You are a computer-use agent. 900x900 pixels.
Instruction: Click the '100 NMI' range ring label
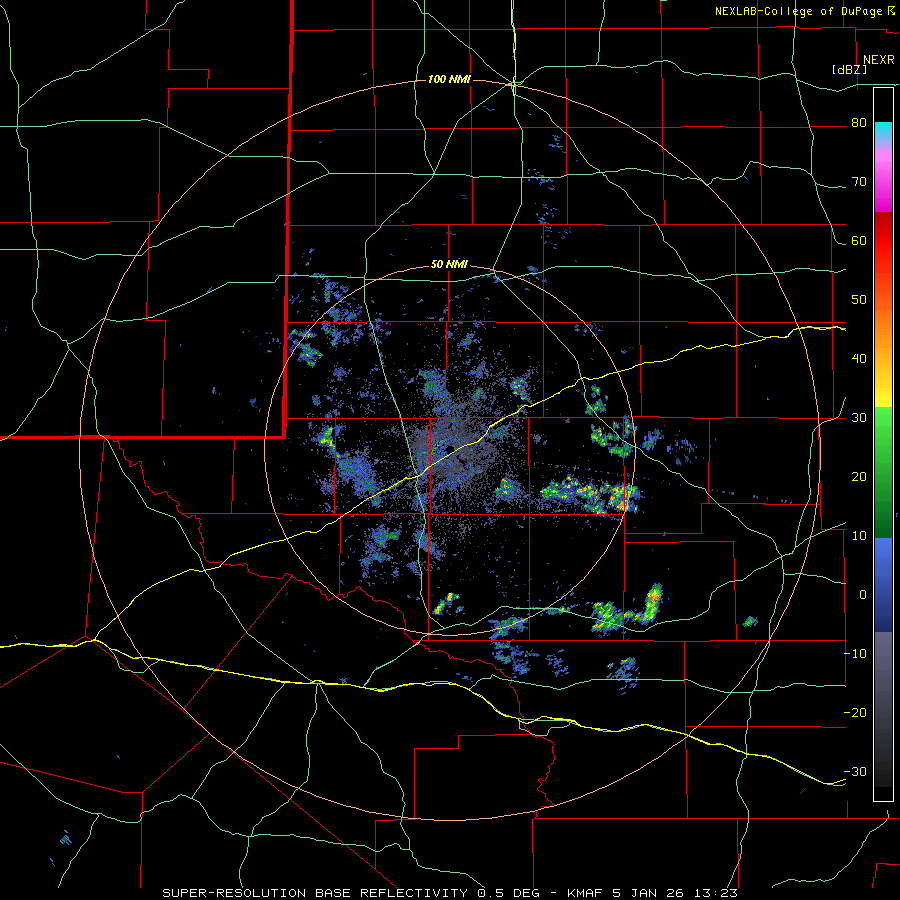click(449, 79)
